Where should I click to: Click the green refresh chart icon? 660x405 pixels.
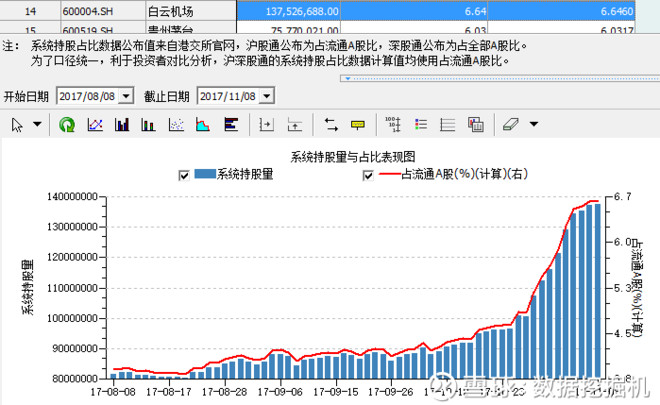(67, 125)
